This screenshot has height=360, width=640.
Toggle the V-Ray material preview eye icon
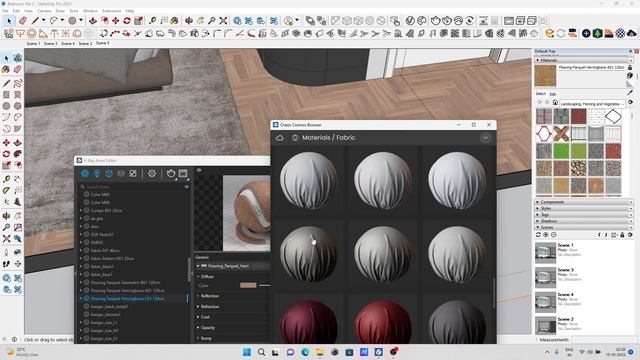(x=199, y=170)
